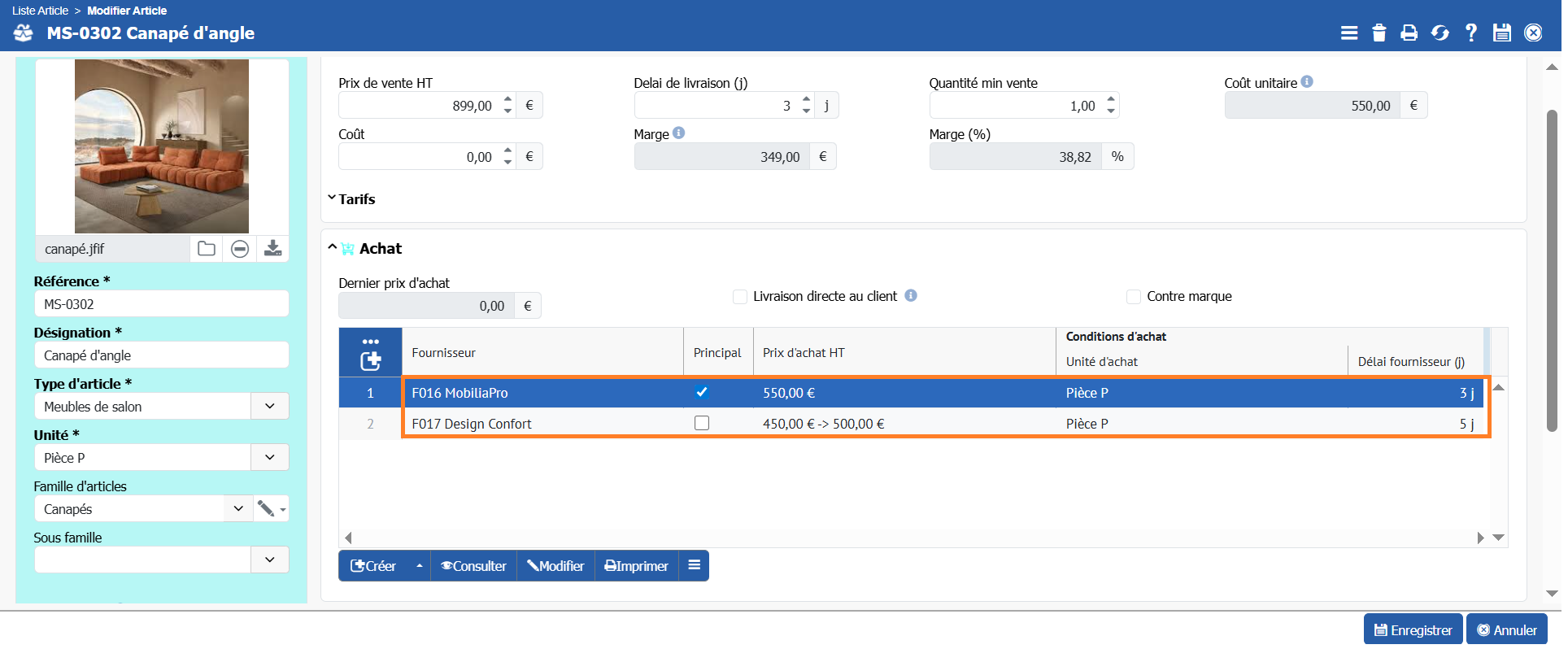Screen dimensions: 1568x649
Task: Click the floppy disk save icon in header
Action: click(x=1501, y=33)
